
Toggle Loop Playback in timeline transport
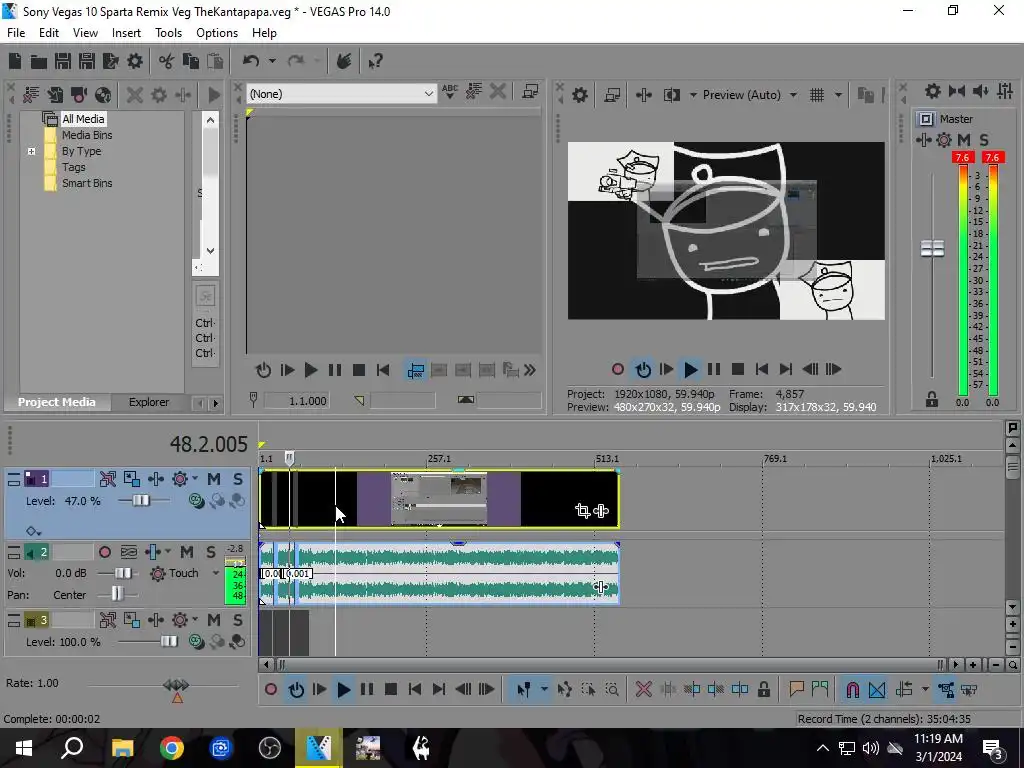click(296, 689)
